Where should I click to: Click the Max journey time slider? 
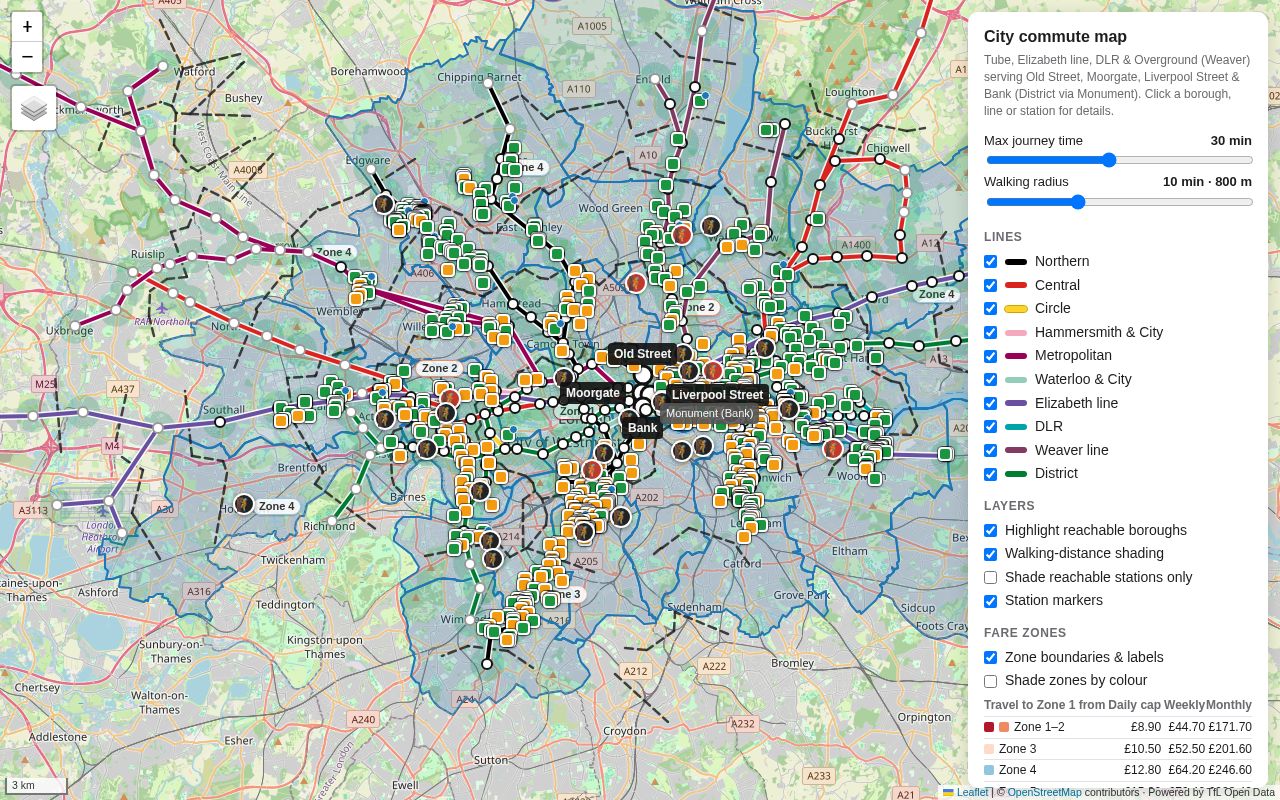point(1119,160)
